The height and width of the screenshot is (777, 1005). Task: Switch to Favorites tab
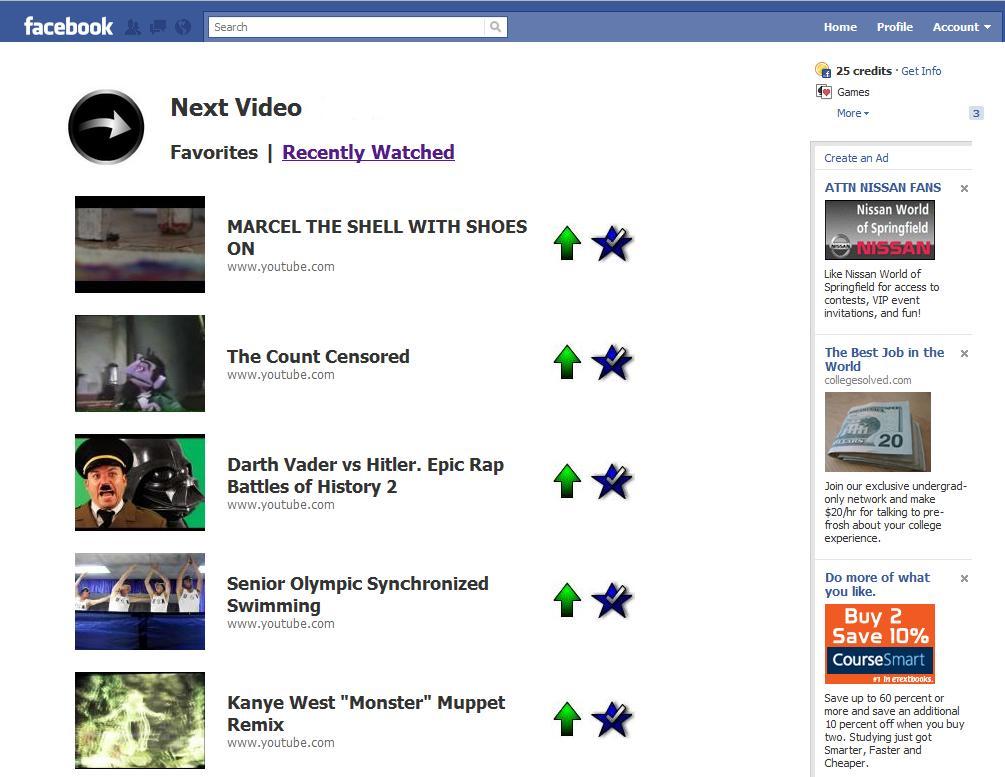coord(214,153)
